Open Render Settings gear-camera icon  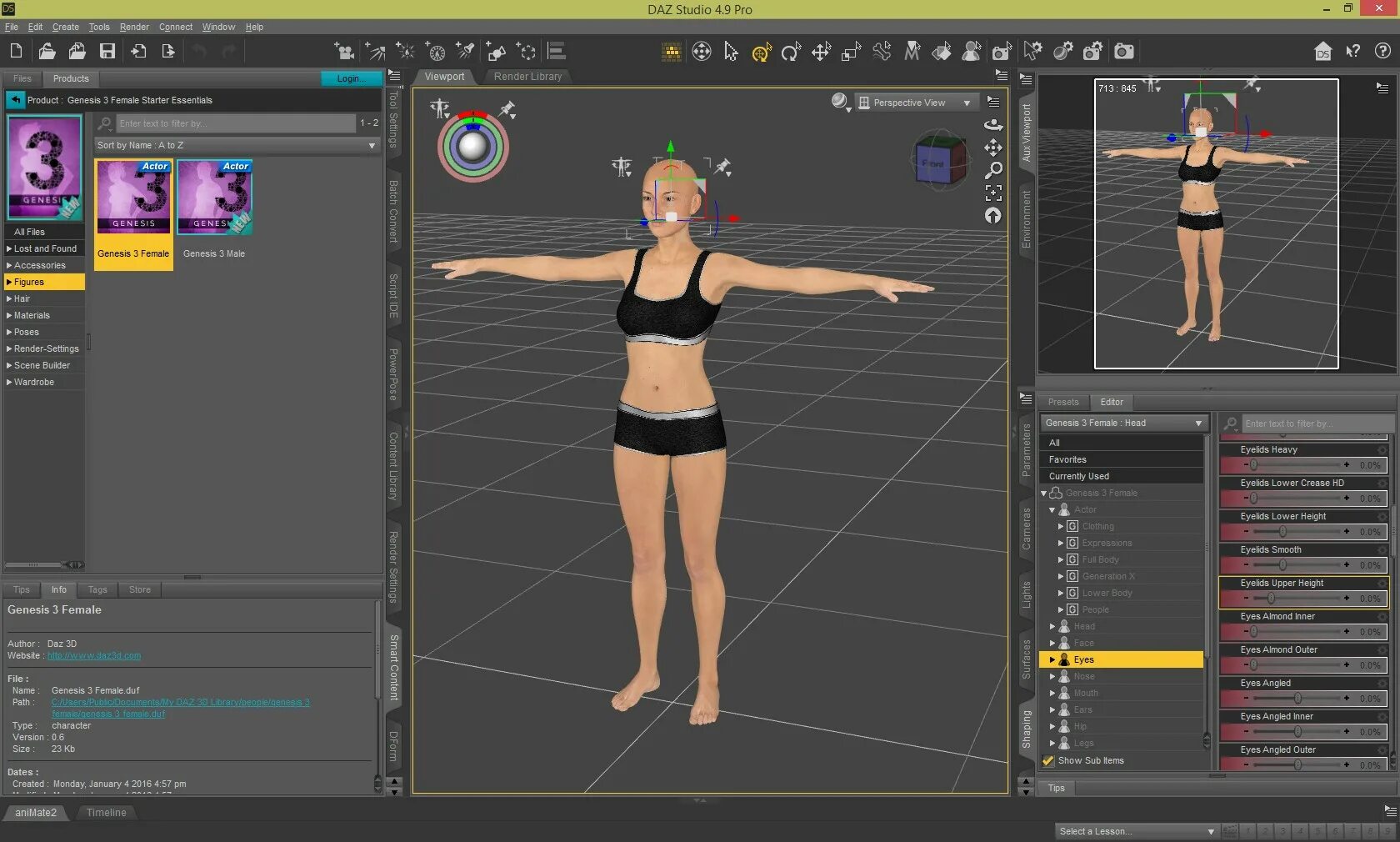1092,52
